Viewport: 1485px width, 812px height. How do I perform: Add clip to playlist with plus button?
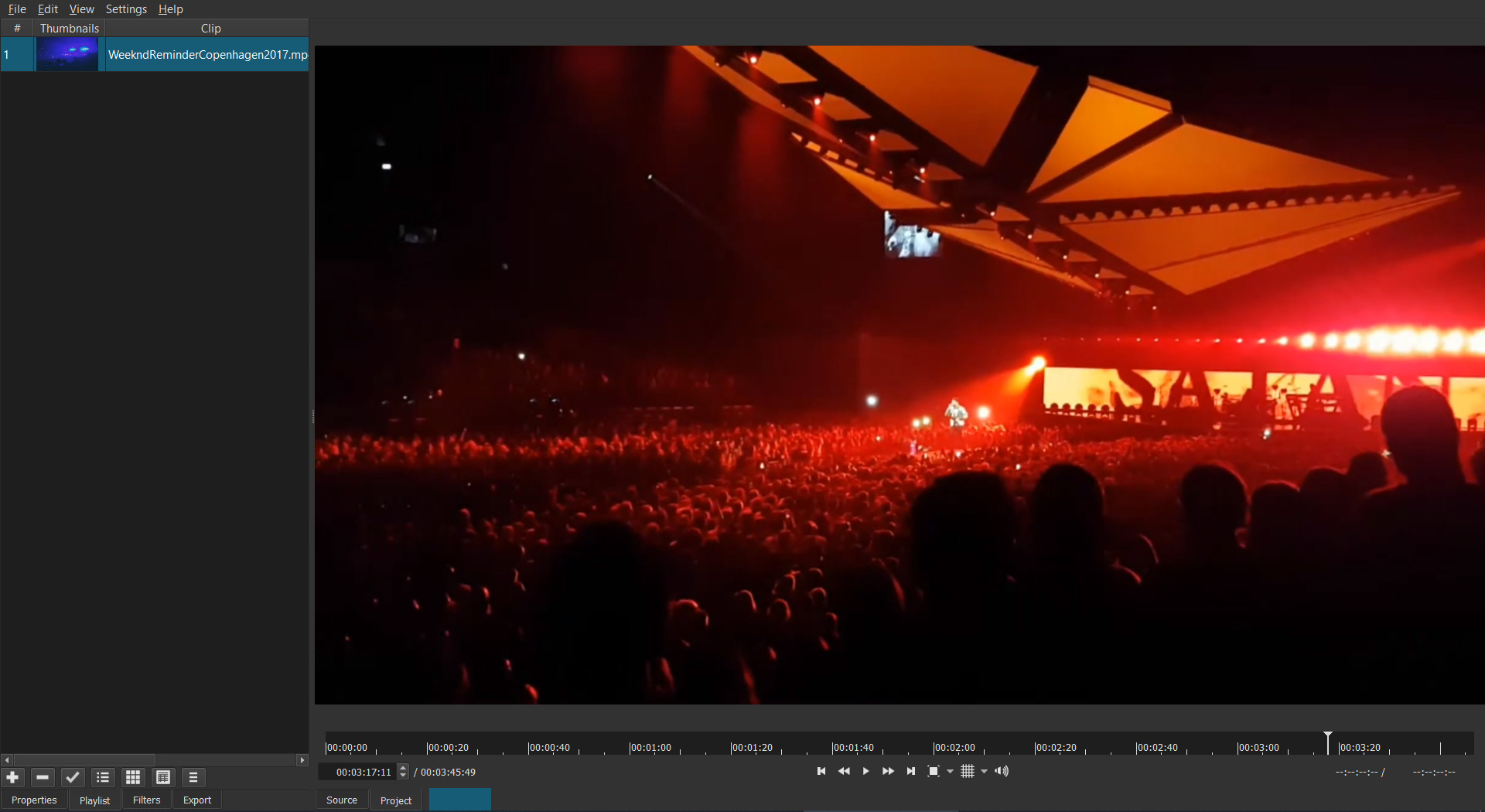[13, 777]
